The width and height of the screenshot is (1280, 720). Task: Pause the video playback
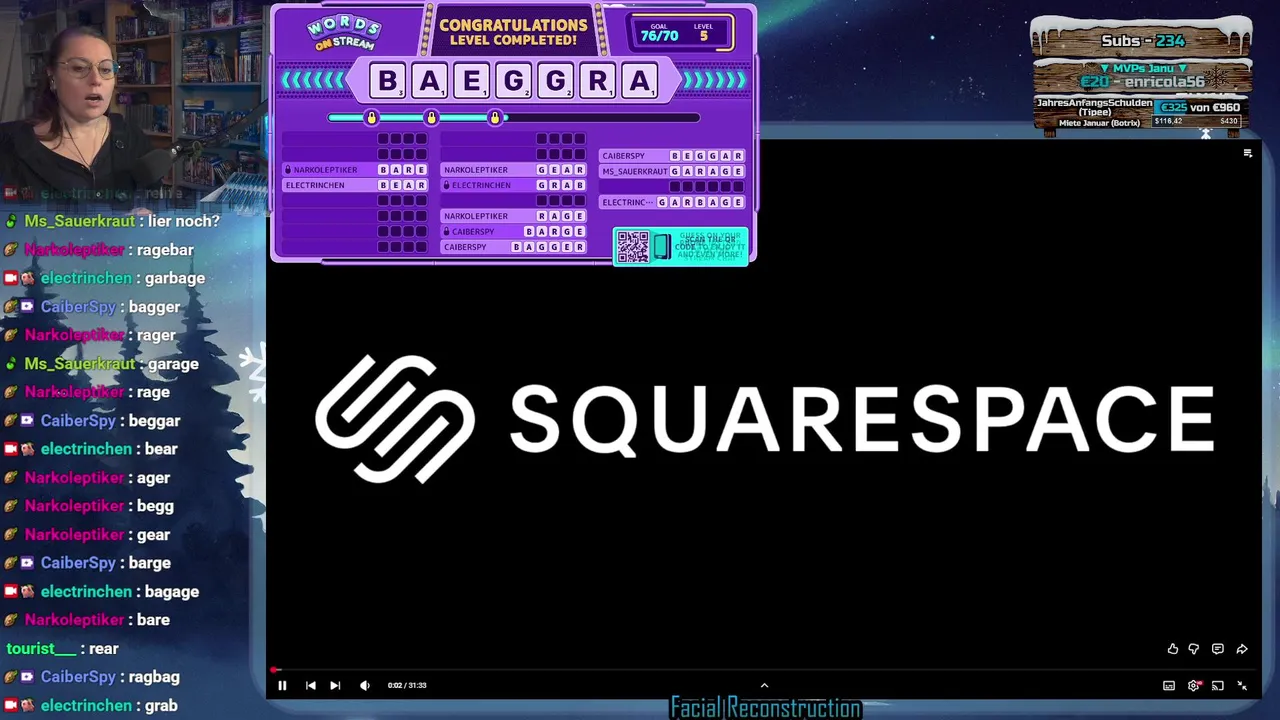(282, 685)
